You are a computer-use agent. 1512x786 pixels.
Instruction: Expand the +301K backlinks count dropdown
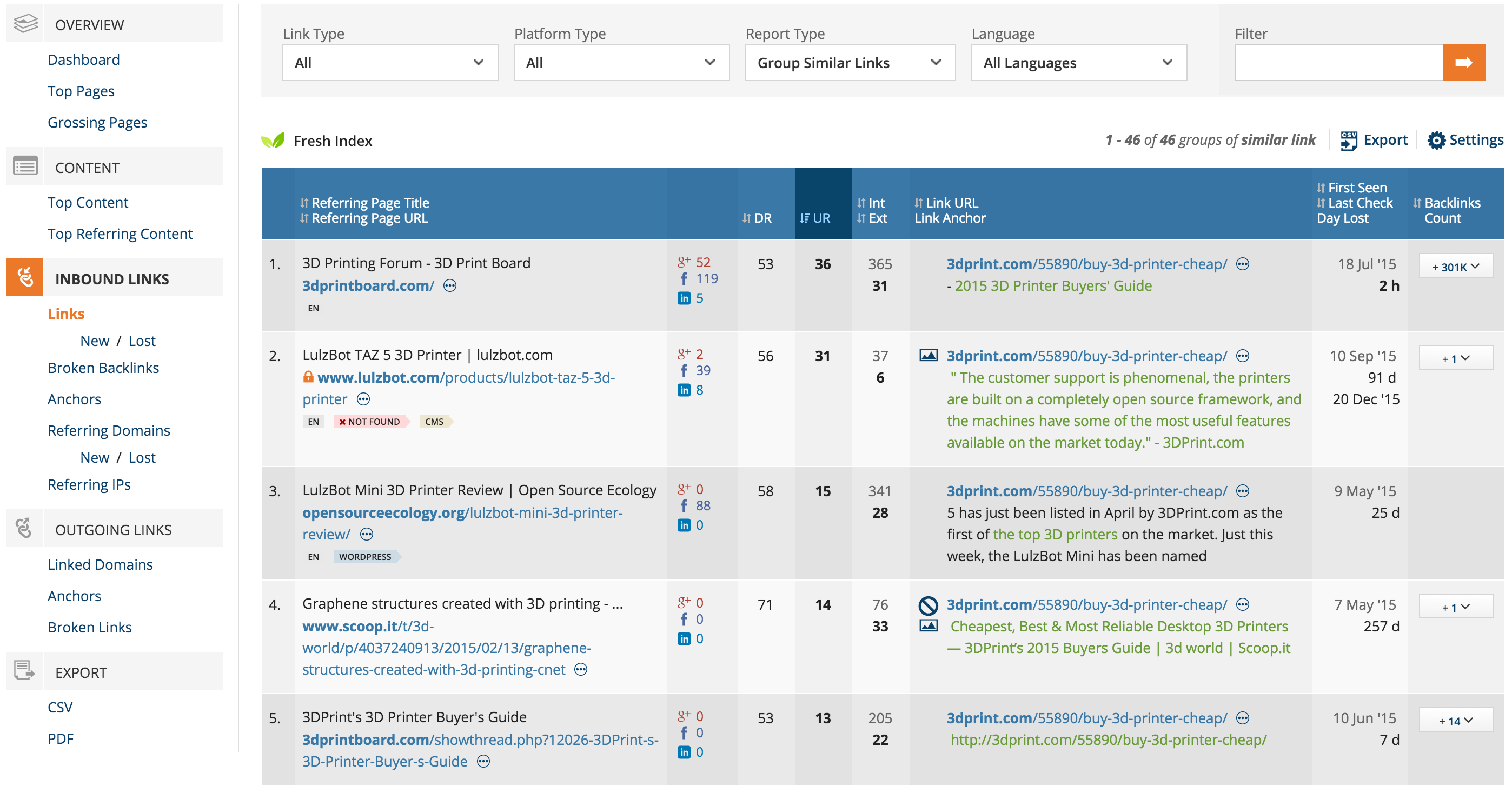coord(1456,267)
